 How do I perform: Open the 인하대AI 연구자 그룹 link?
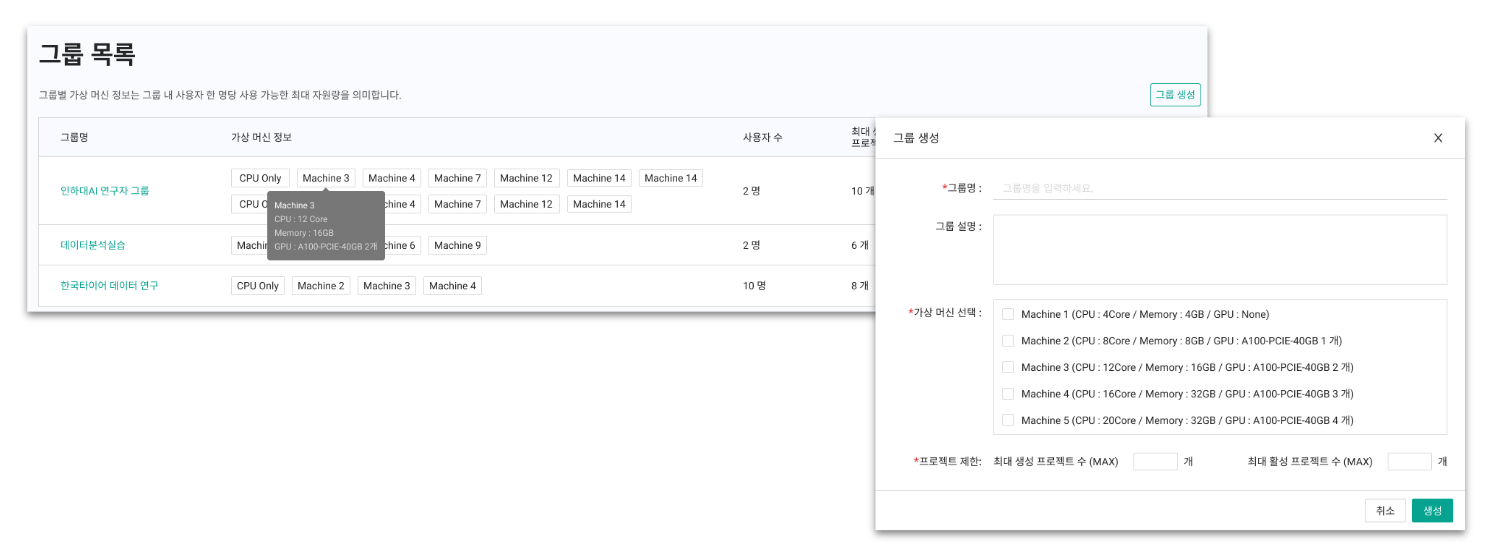click(x=105, y=190)
